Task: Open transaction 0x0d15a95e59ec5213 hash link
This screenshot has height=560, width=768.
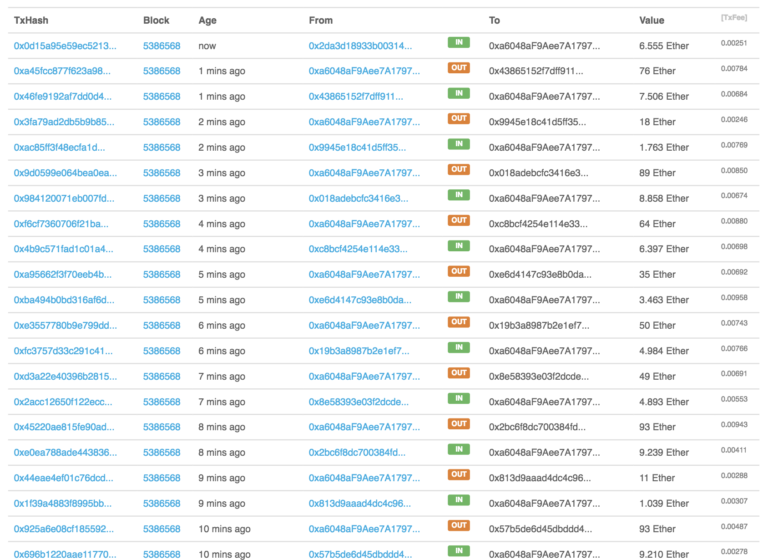Action: (65, 46)
